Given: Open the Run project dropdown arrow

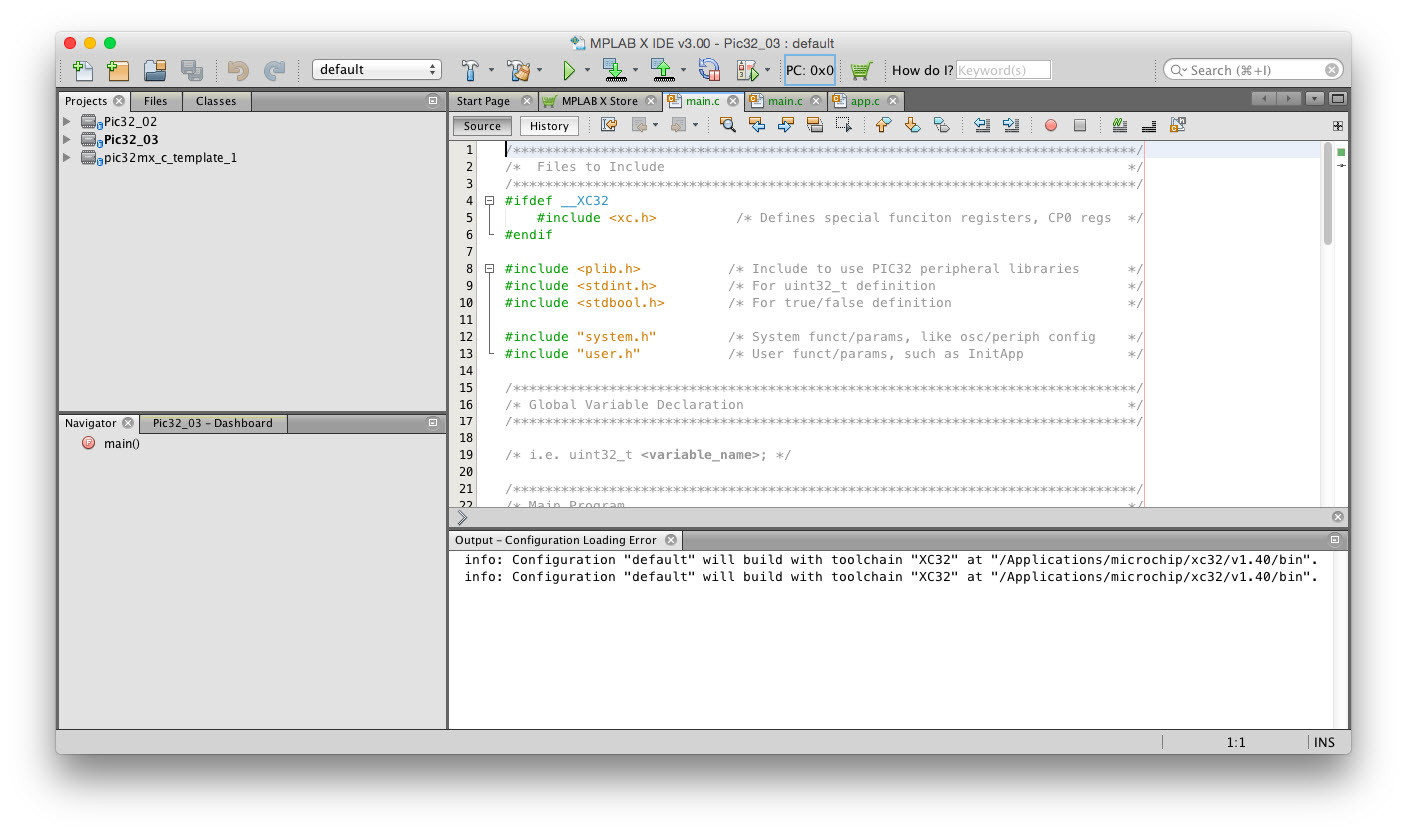Looking at the screenshot, I should click(587, 70).
